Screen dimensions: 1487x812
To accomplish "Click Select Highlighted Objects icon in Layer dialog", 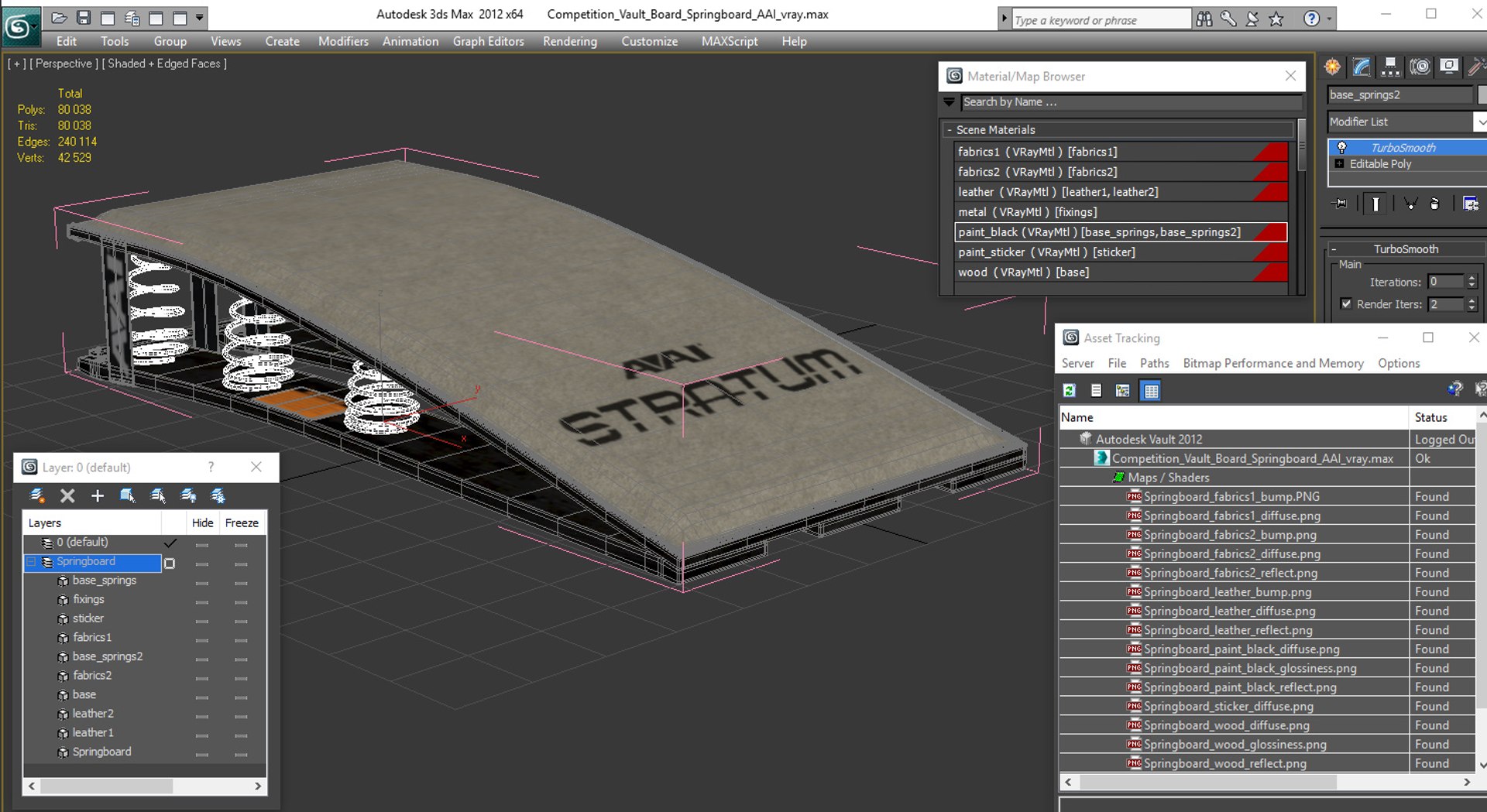I will [128, 495].
